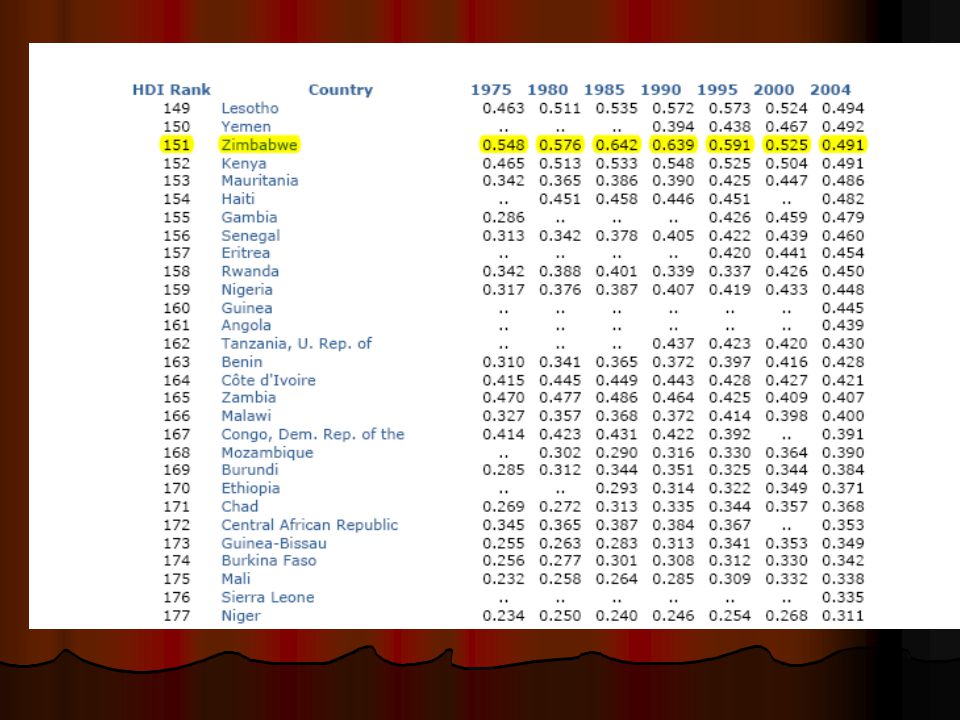Select Mozambique's 1980 value 0.302

tap(560, 452)
